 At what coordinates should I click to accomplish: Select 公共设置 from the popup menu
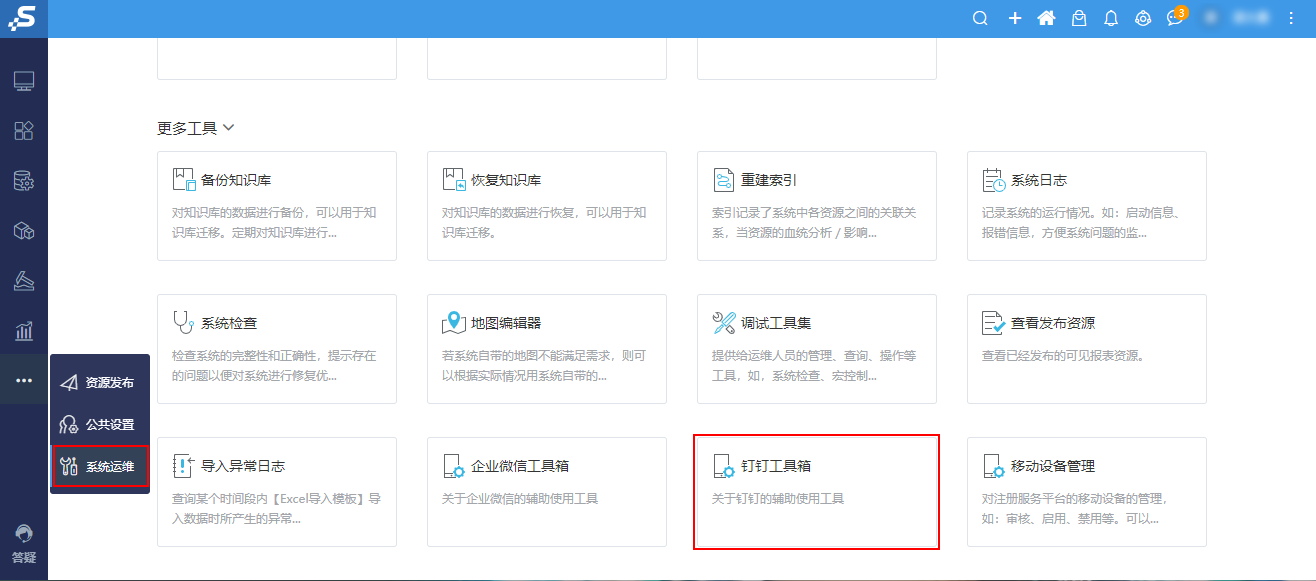point(100,424)
